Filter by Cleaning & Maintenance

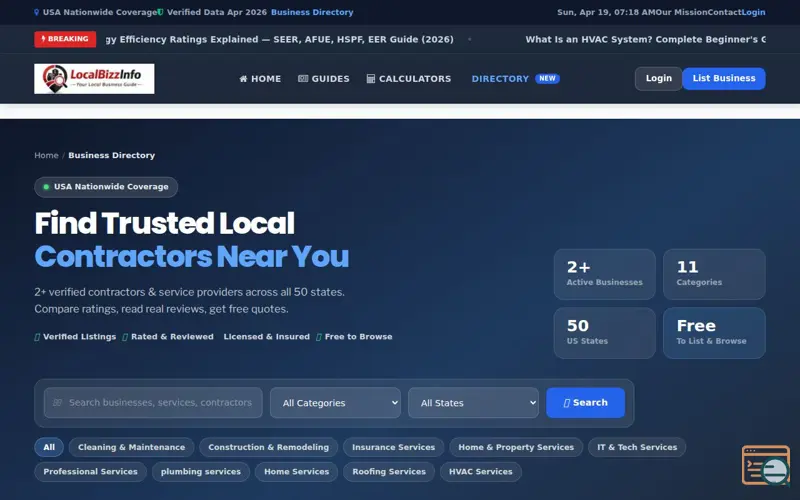pos(131,447)
